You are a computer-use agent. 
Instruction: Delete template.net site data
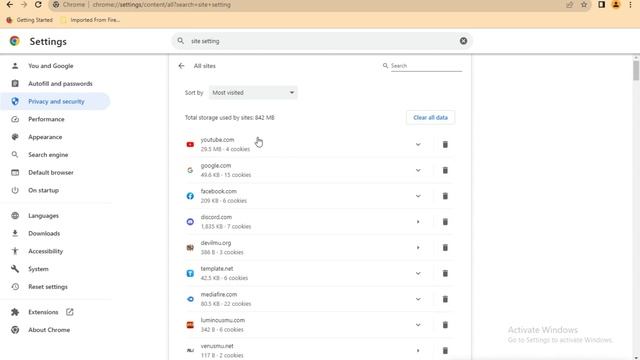pos(445,273)
